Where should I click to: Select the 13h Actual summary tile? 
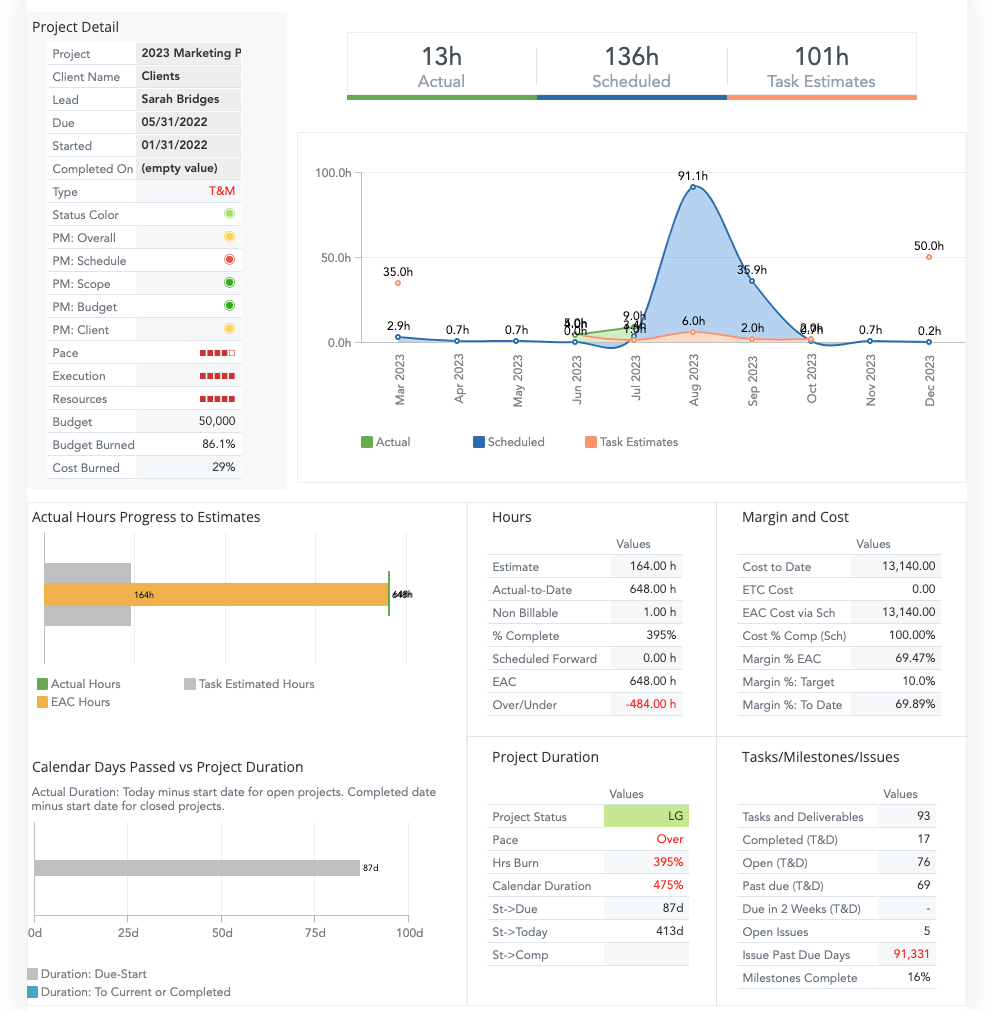click(x=441, y=67)
